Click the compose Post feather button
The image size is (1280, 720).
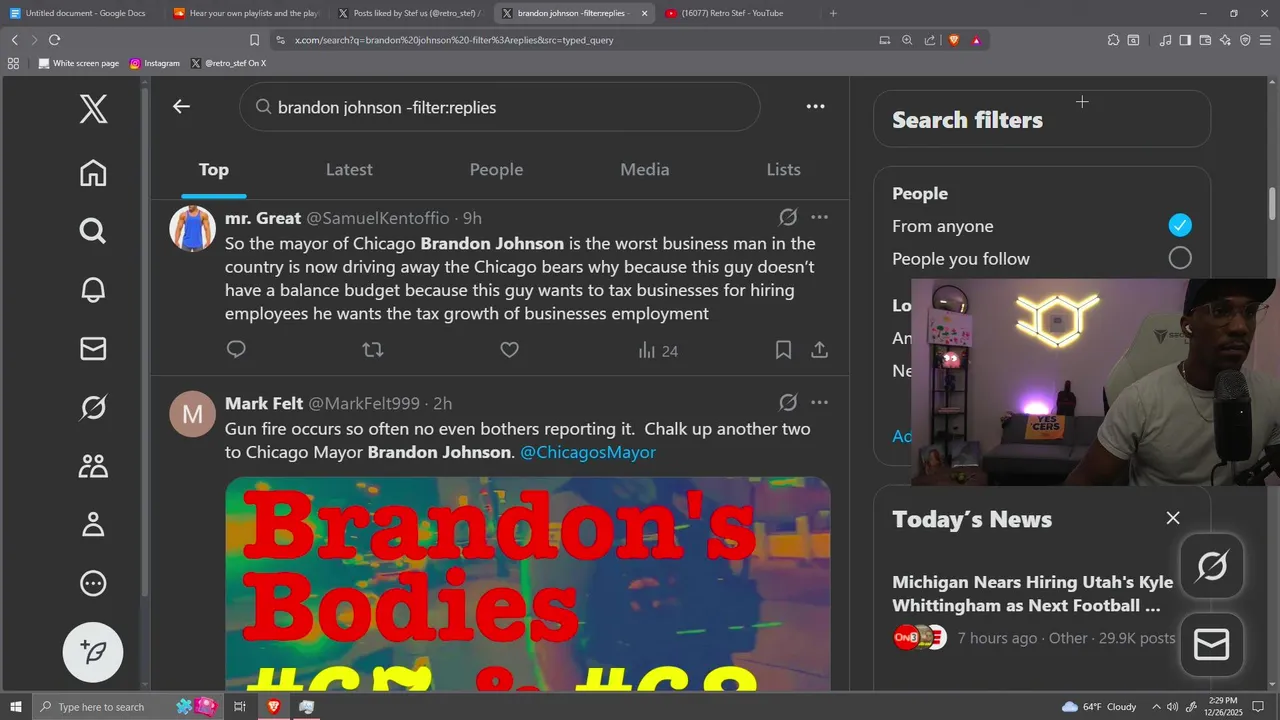tap(93, 652)
